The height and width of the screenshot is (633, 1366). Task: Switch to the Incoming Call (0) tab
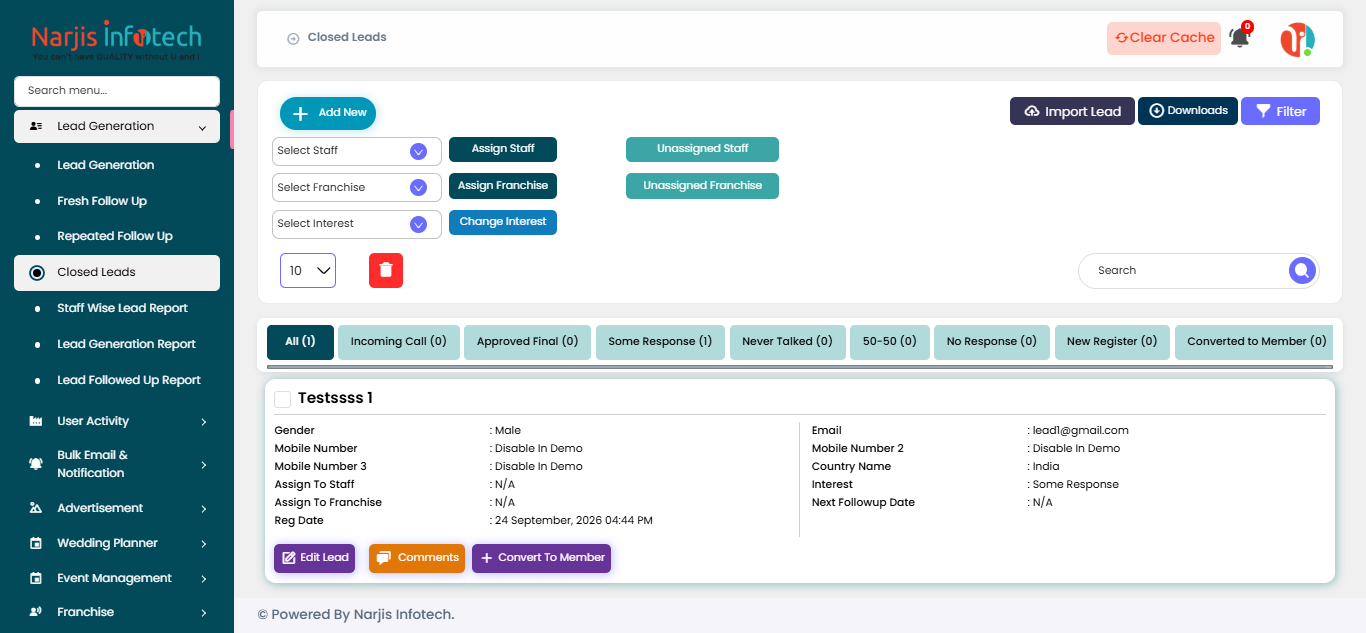(399, 342)
